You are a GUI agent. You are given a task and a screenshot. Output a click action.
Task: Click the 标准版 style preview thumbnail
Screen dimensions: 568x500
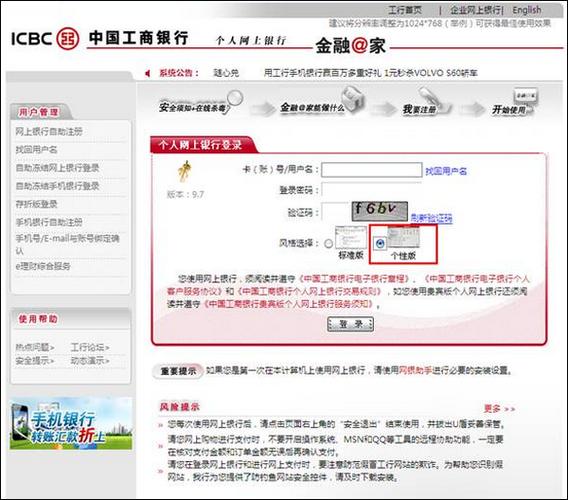tap(351, 238)
